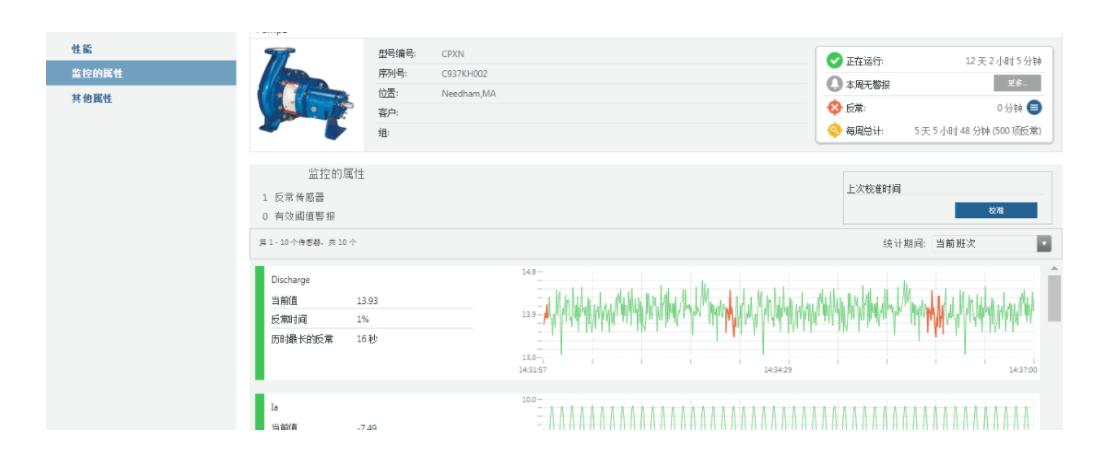Click the chart timestamp 14:34:29

[x=777, y=370]
